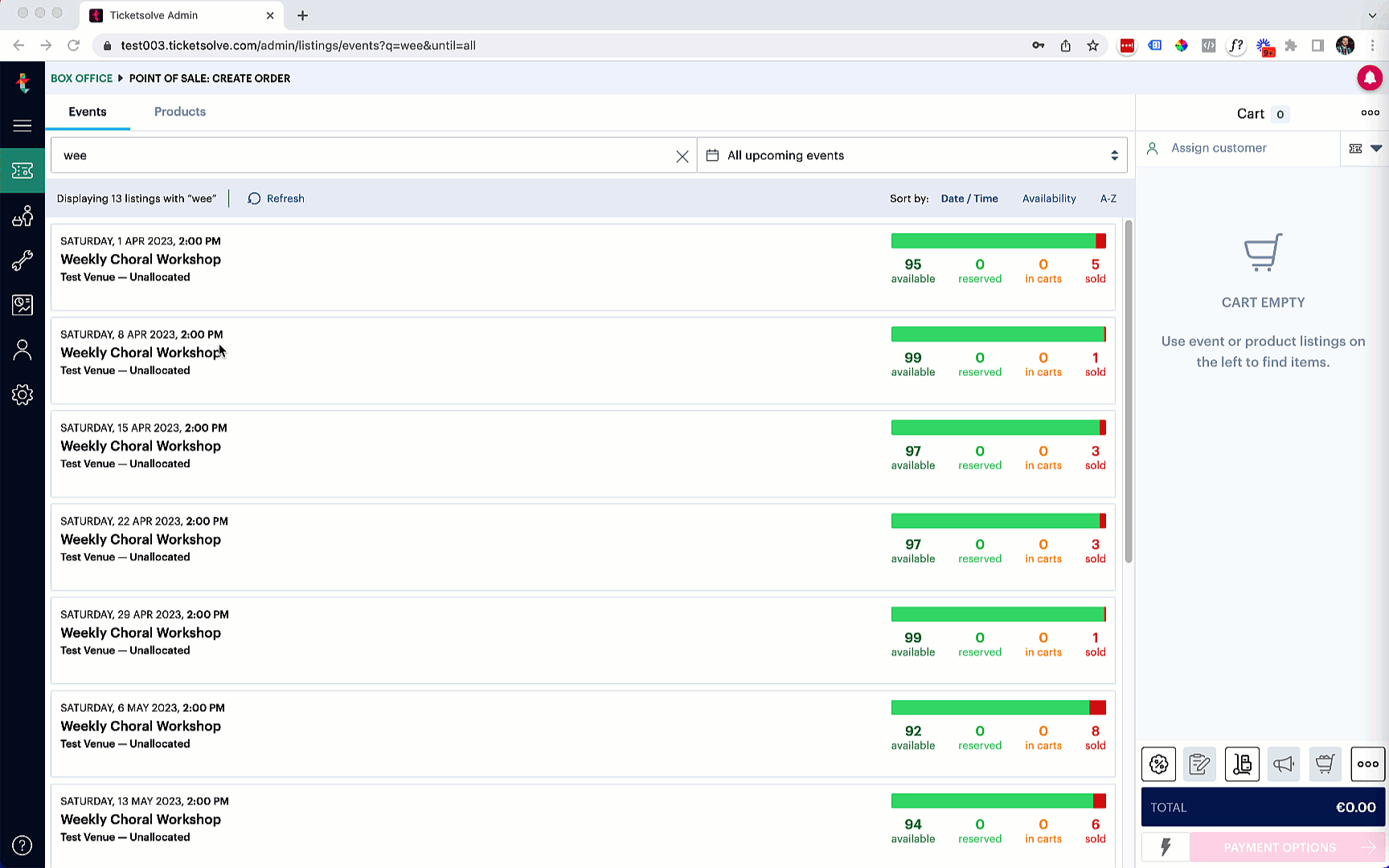The image size is (1389, 868).
Task: Open the marketing puzzle-figure sidebar icon
Action: click(23, 215)
